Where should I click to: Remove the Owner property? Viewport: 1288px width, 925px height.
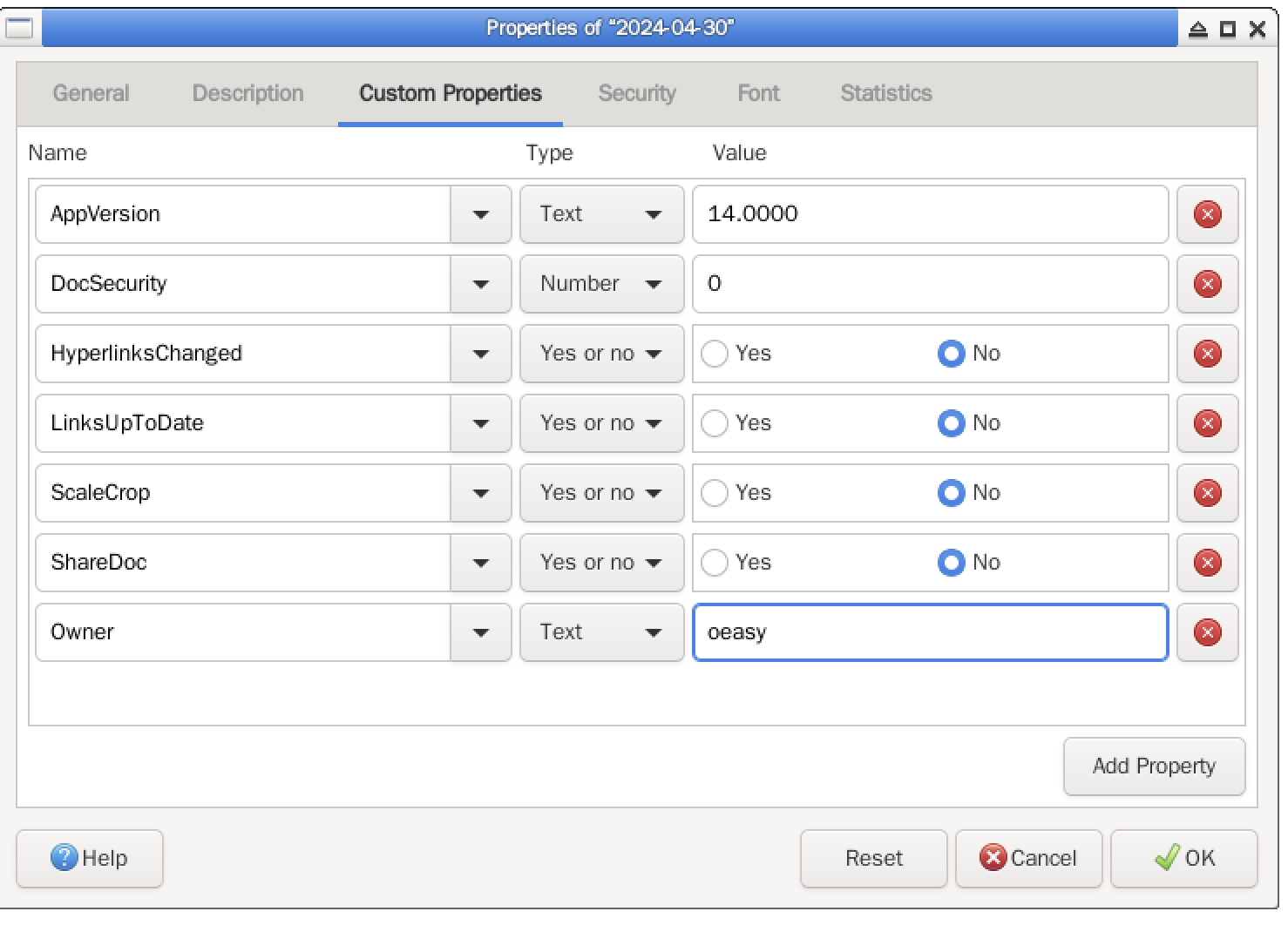coord(1207,632)
